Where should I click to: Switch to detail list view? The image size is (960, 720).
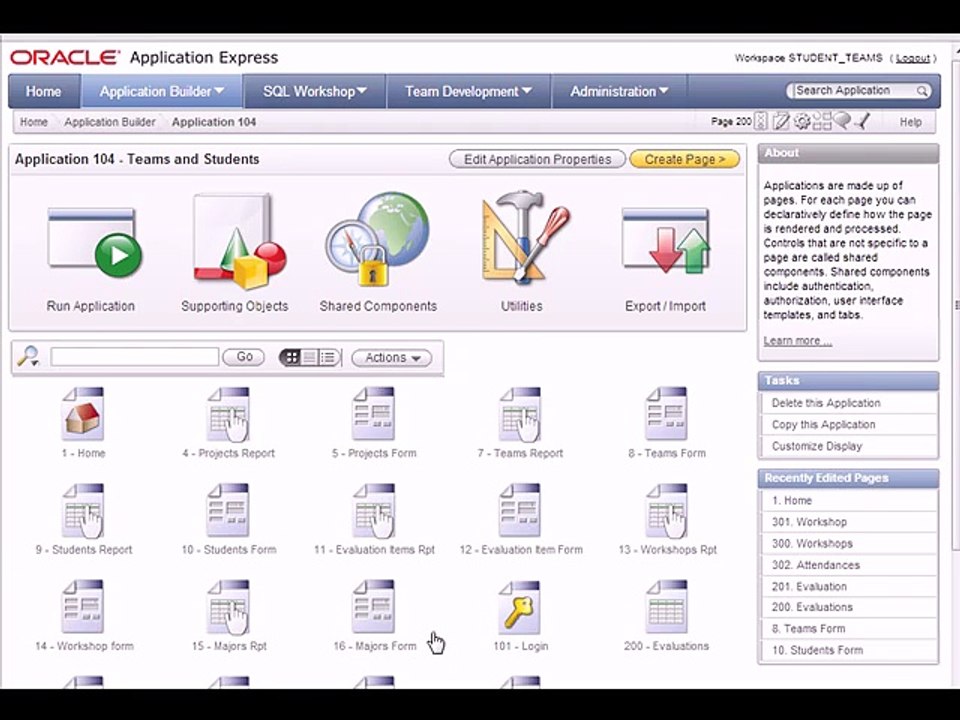click(x=329, y=357)
